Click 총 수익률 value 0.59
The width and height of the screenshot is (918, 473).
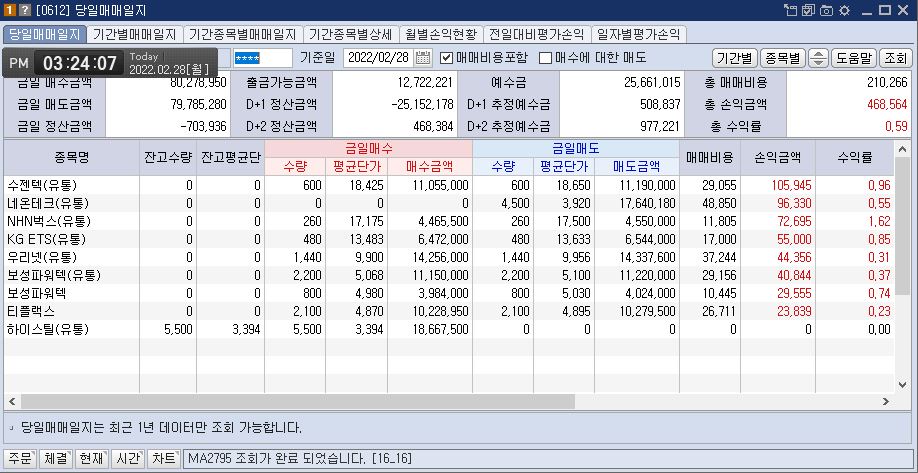pos(896,126)
